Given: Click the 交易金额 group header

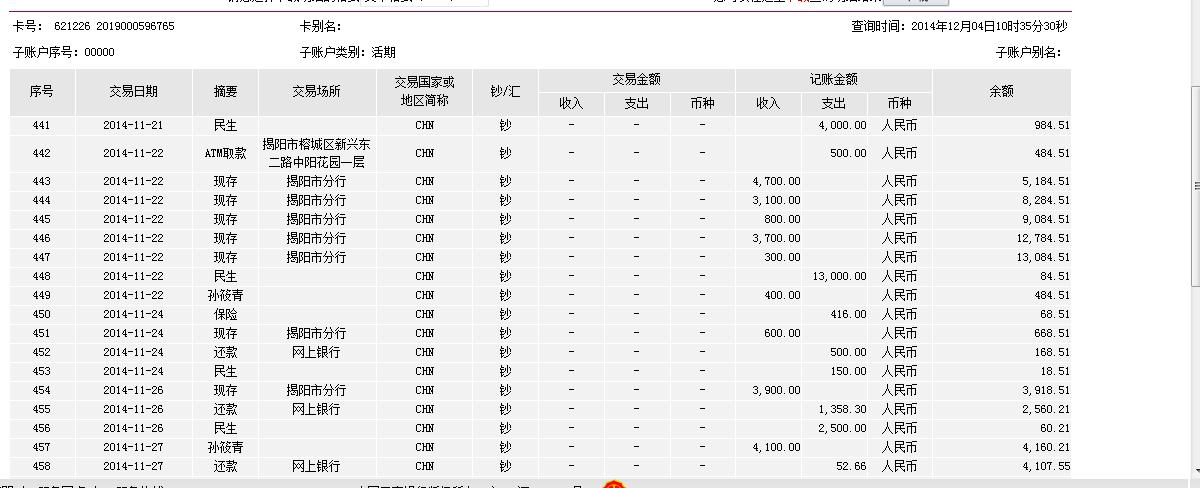Looking at the screenshot, I should 636,80.
